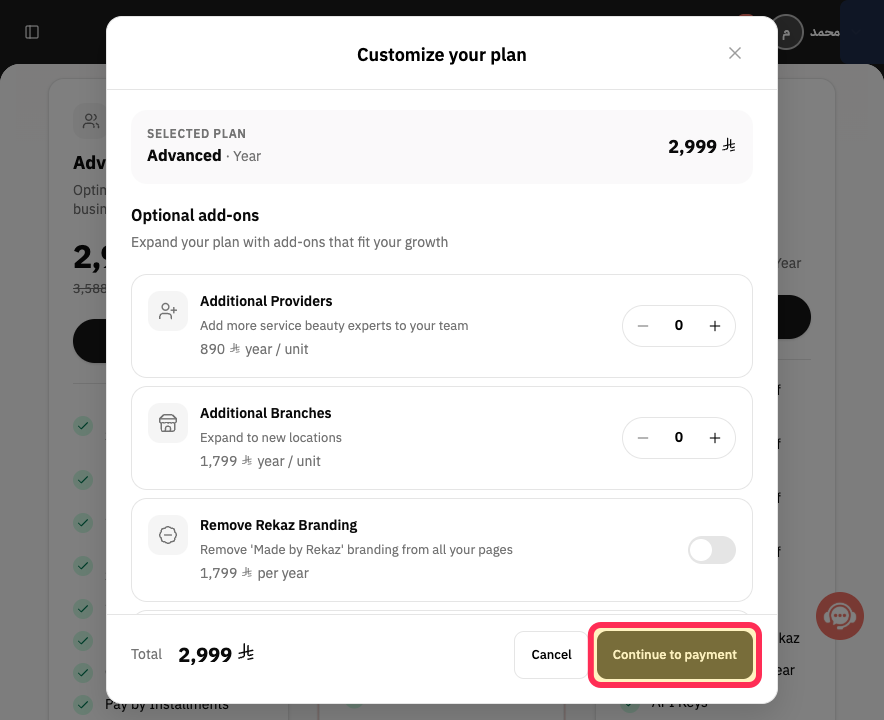The image size is (884, 720).
Task: Open the support chat bubble
Action: point(839,616)
